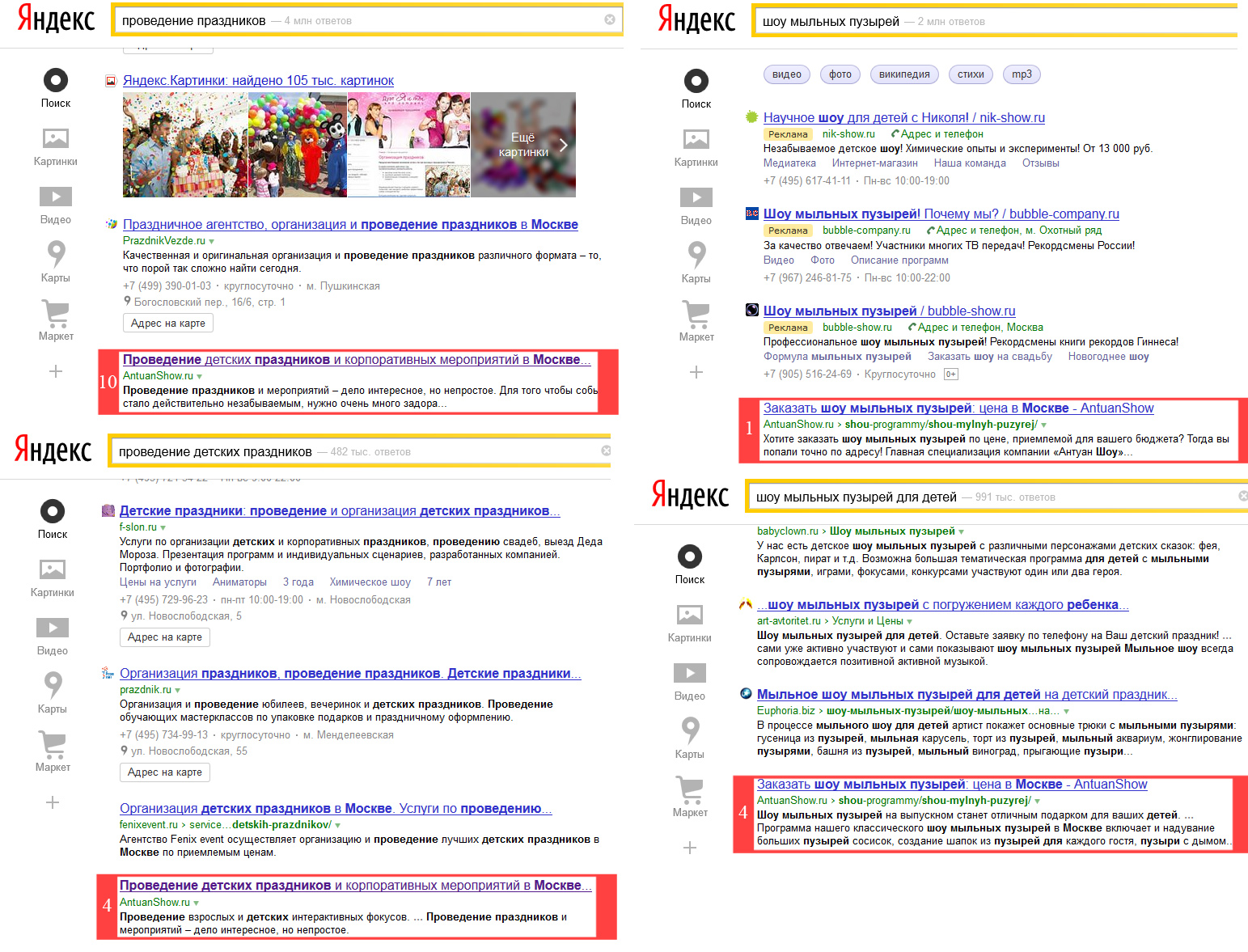Screen dimensions: 1248x952
Task: Open Картинки icon beside the 991 тыс. ответов results
Action: tap(690, 615)
